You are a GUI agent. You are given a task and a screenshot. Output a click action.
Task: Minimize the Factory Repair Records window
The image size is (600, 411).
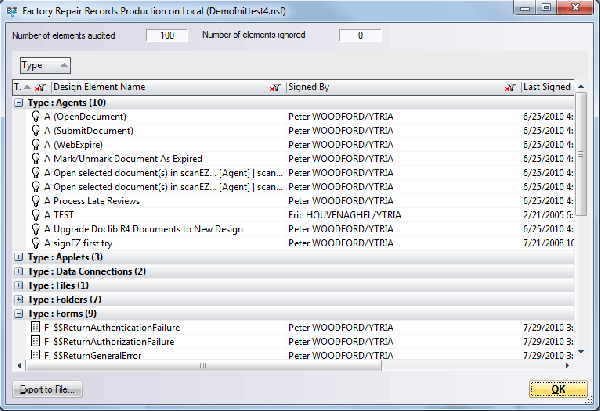click(525, 8)
